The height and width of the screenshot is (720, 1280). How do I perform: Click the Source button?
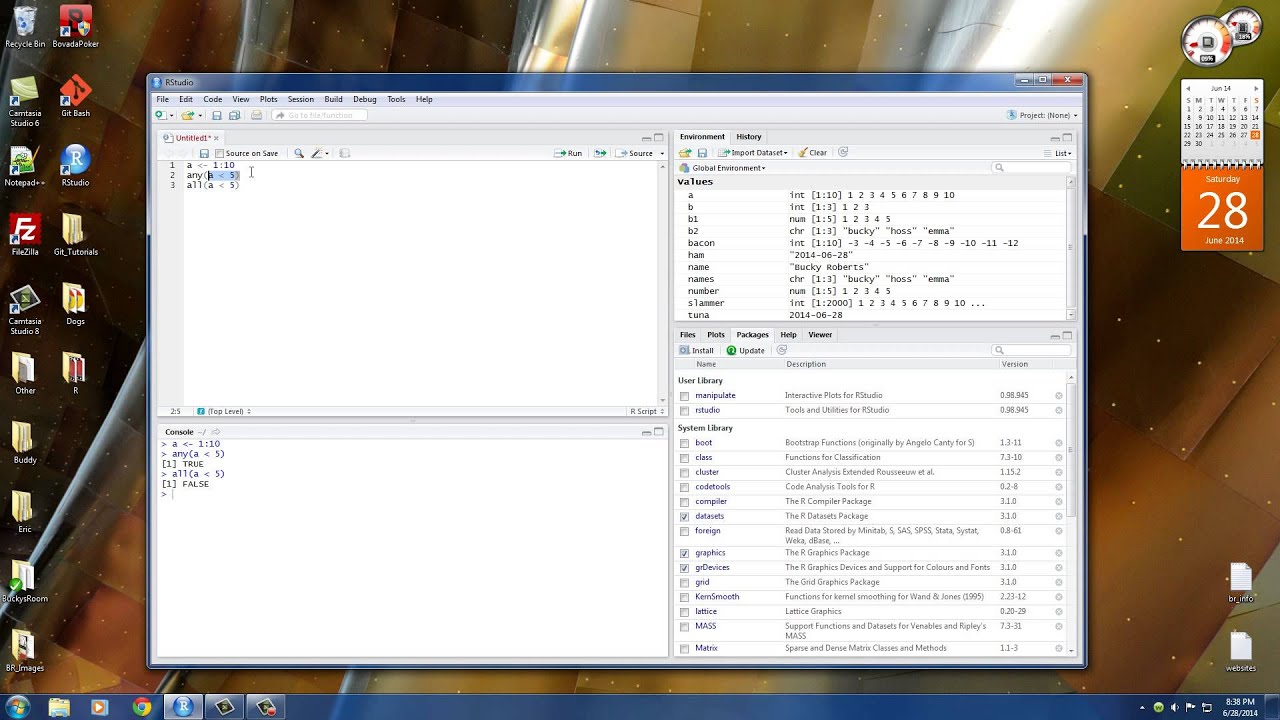(x=635, y=153)
